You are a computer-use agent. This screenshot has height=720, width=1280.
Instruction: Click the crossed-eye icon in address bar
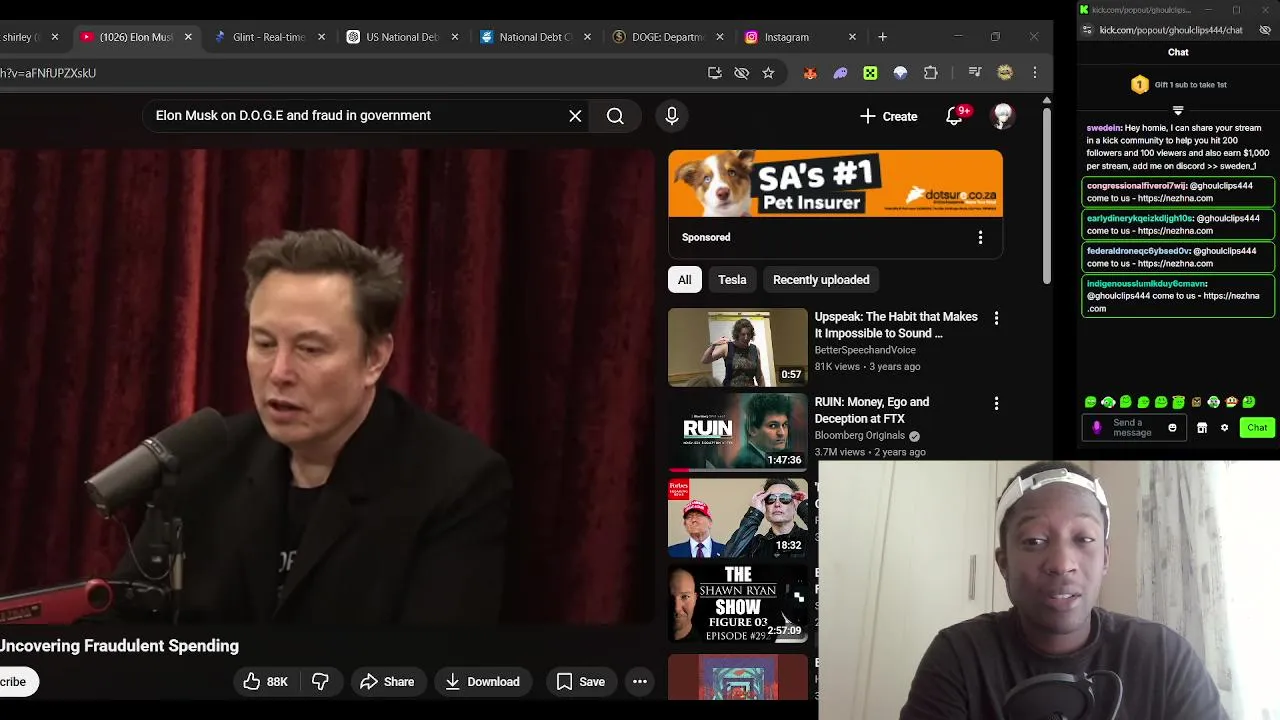(741, 73)
